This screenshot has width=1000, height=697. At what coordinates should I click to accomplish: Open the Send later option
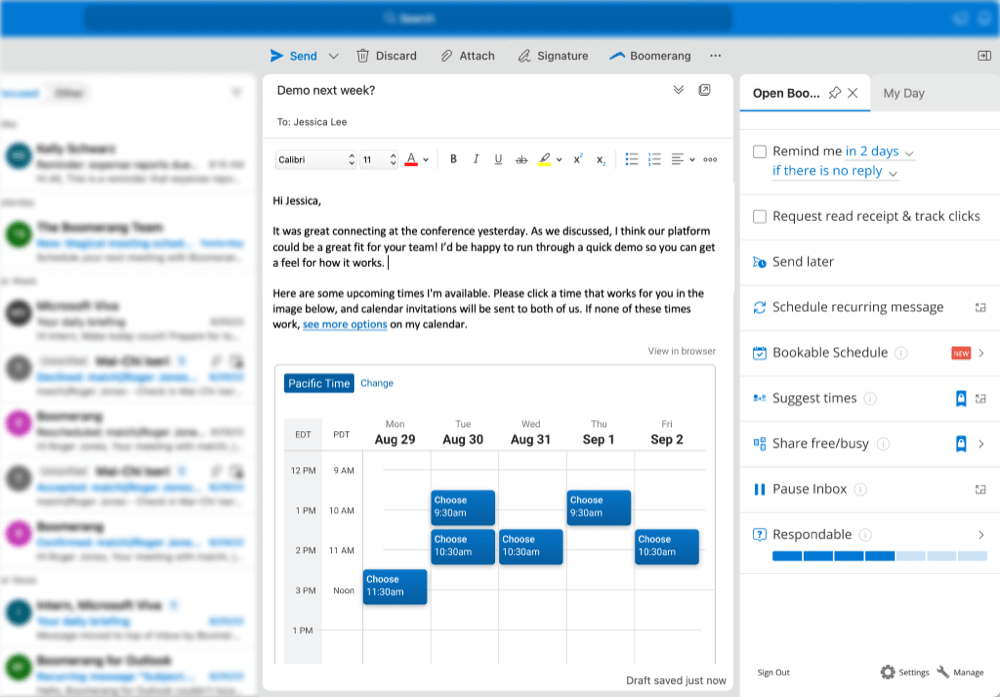802,262
